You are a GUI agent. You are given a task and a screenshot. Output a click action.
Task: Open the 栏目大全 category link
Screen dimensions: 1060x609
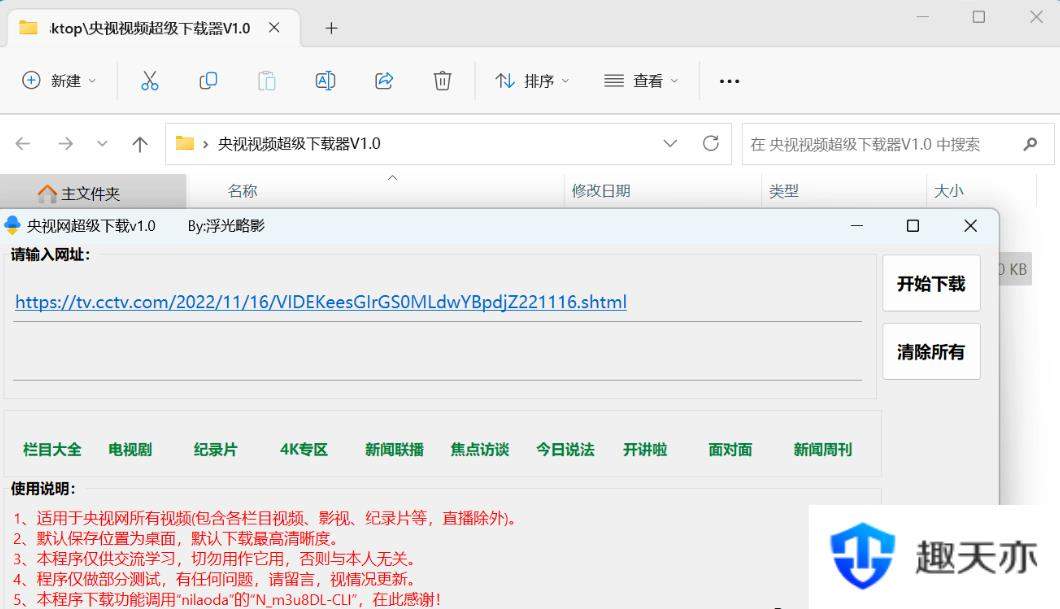[x=52, y=449]
